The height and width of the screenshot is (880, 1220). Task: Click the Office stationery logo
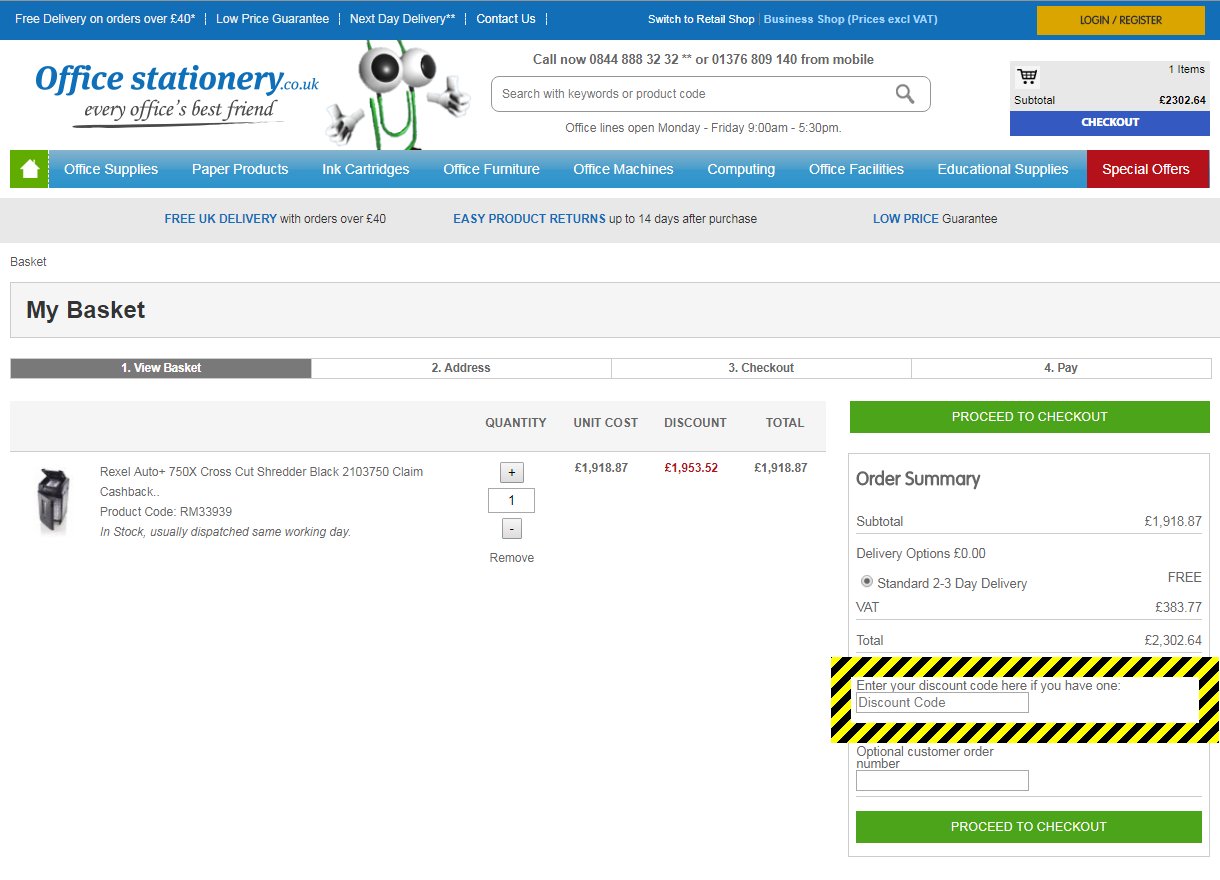click(x=176, y=96)
